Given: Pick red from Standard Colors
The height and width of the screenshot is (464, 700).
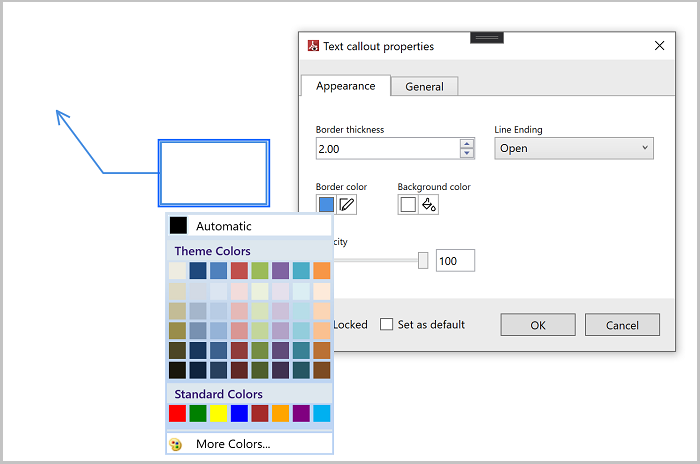Looking at the screenshot, I should point(178,413).
